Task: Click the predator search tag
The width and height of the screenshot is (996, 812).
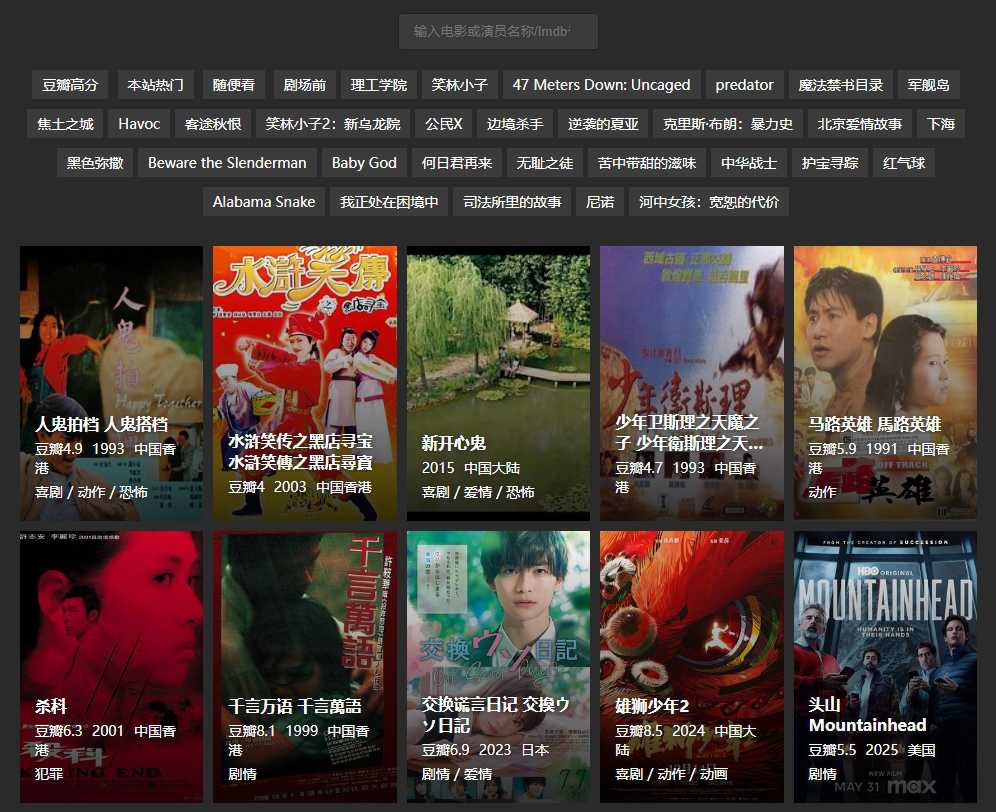Action: [x=744, y=85]
